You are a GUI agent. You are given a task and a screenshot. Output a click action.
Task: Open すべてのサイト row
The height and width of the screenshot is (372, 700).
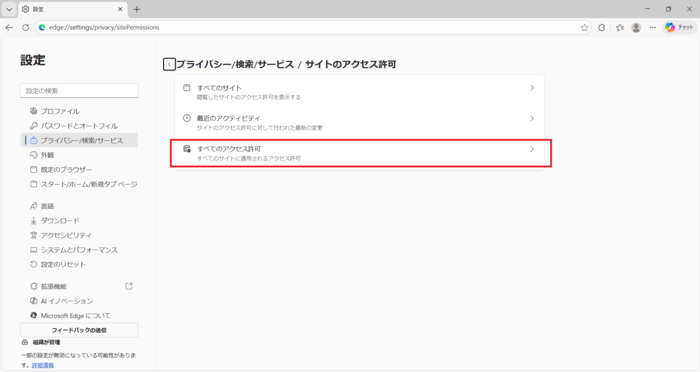pyautogui.click(x=359, y=92)
